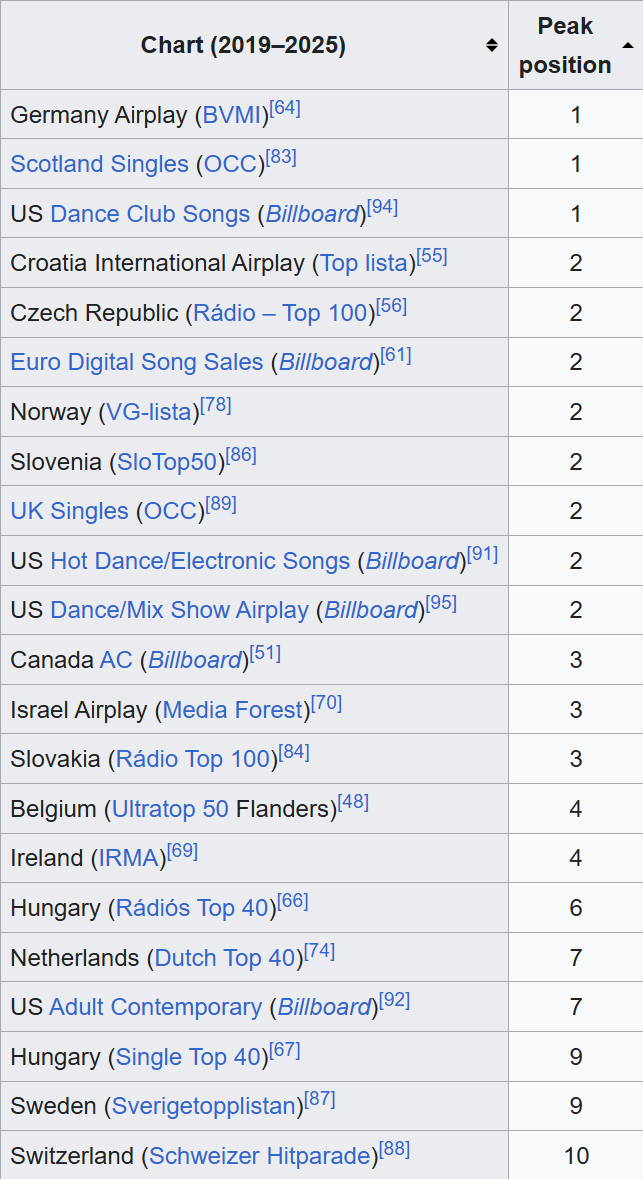This screenshot has height=1179, width=643.
Task: Open Hot Dance/Electronic Songs link
Action: 200,561
